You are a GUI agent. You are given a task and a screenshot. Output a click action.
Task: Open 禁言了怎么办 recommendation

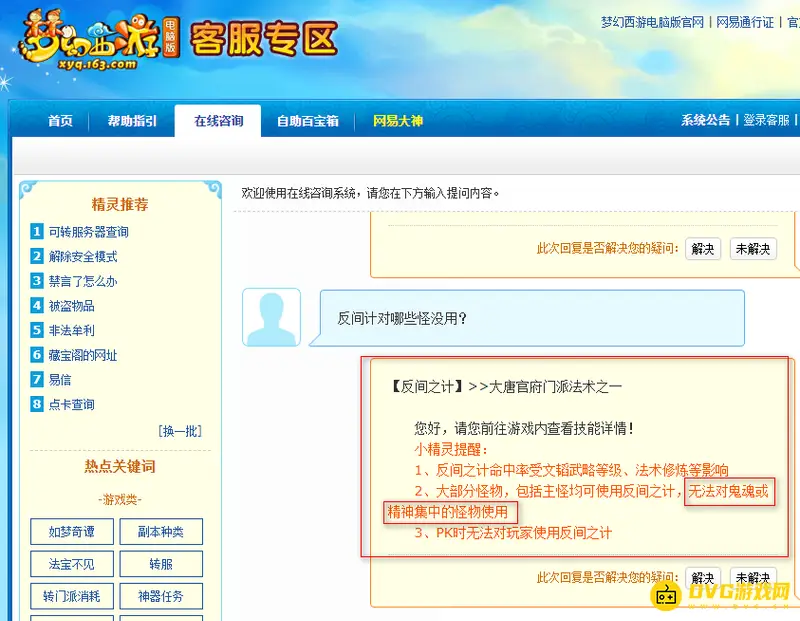click(x=83, y=281)
